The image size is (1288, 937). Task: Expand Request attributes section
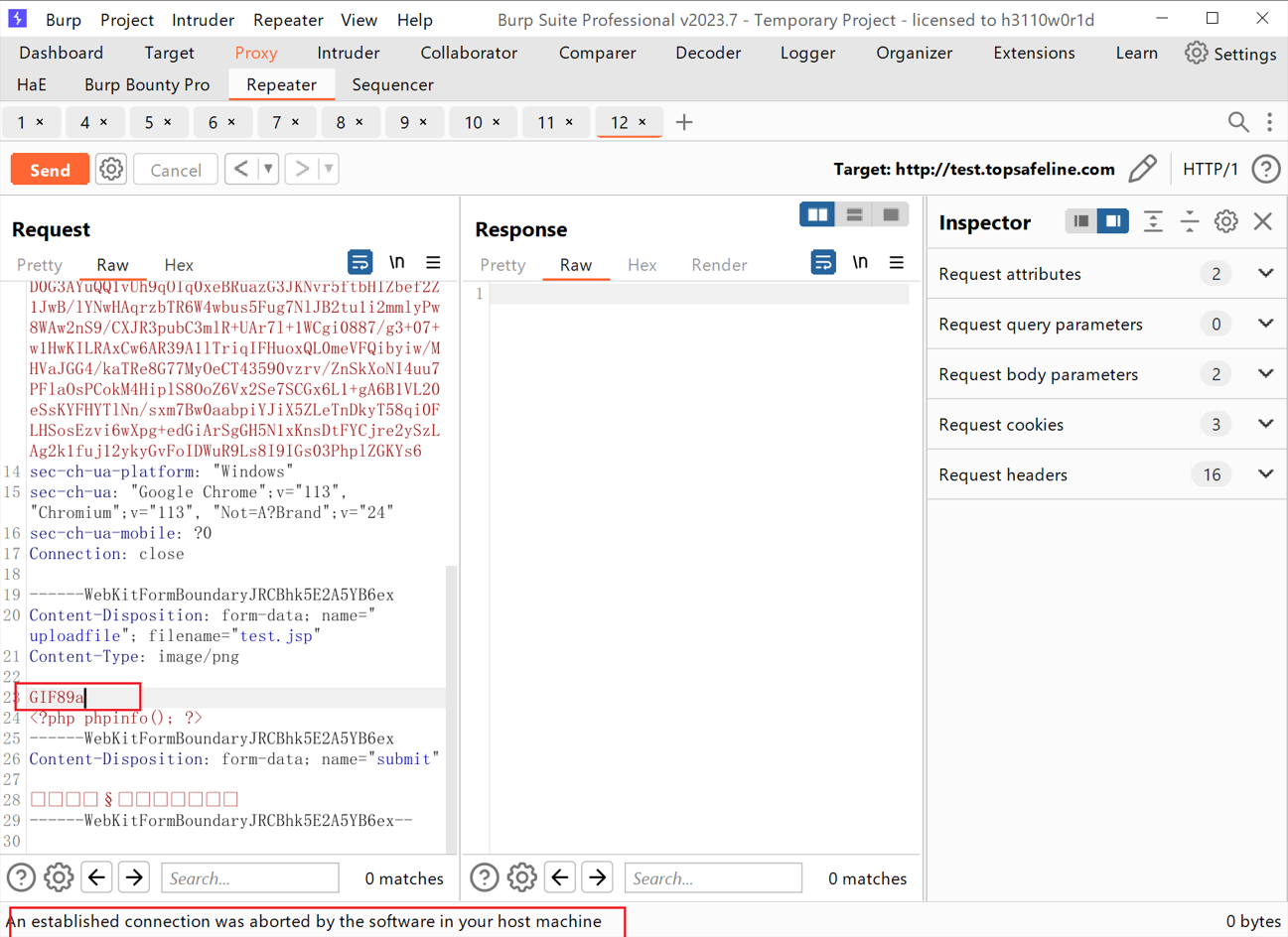1265,274
